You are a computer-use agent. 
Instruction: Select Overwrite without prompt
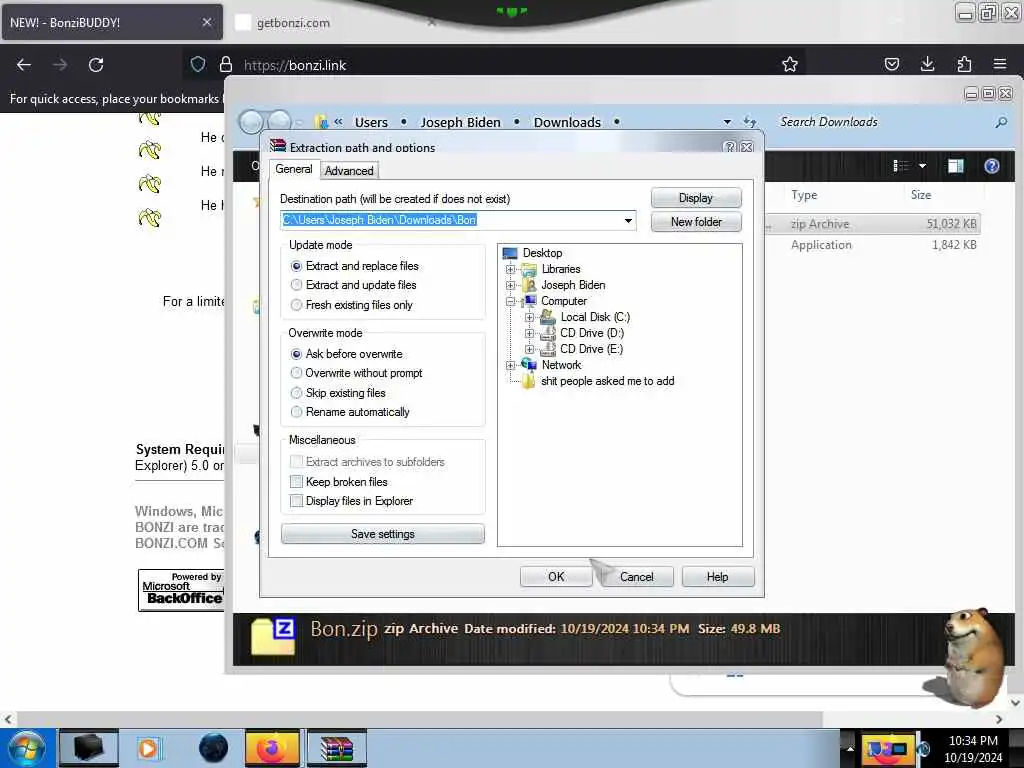(x=296, y=373)
